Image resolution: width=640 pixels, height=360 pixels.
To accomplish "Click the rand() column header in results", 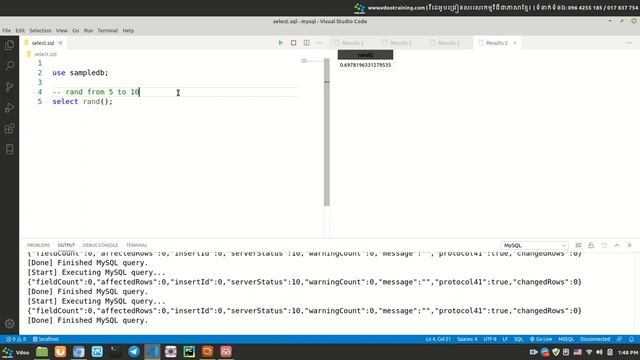I will [x=365, y=55].
